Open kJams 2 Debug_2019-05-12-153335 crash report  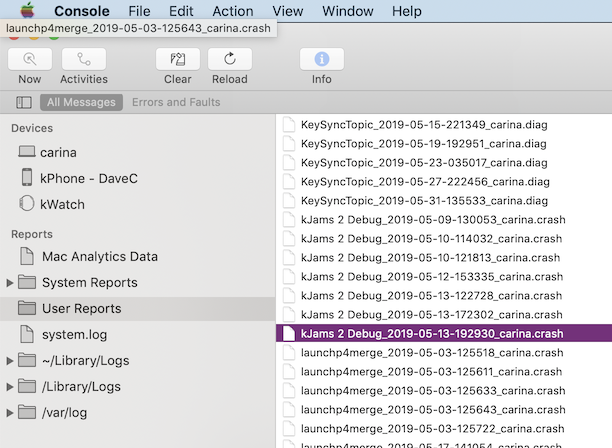[x=432, y=277]
